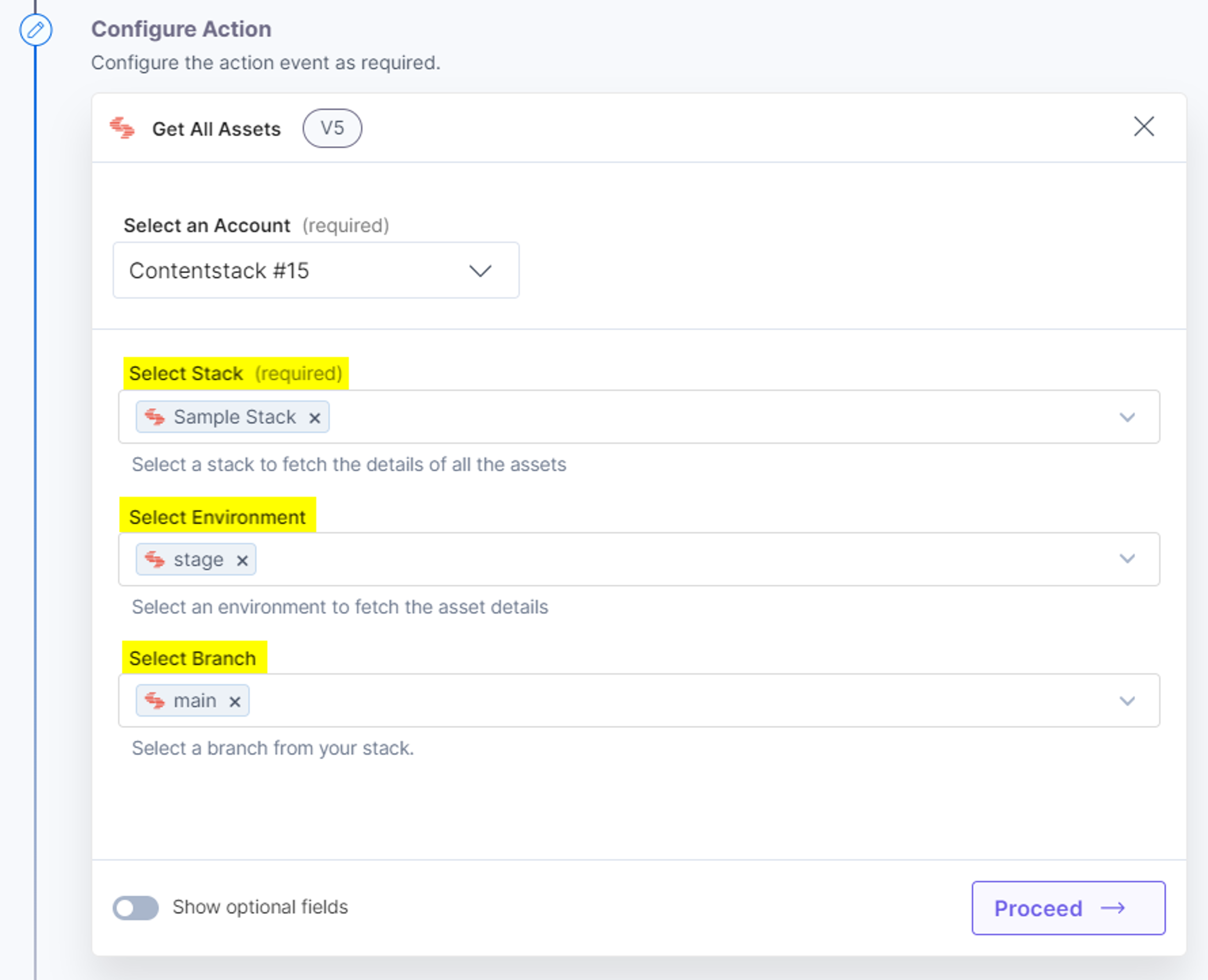Screen dimensions: 1208x980
Task: Click the Configure Action heading
Action: [181, 29]
